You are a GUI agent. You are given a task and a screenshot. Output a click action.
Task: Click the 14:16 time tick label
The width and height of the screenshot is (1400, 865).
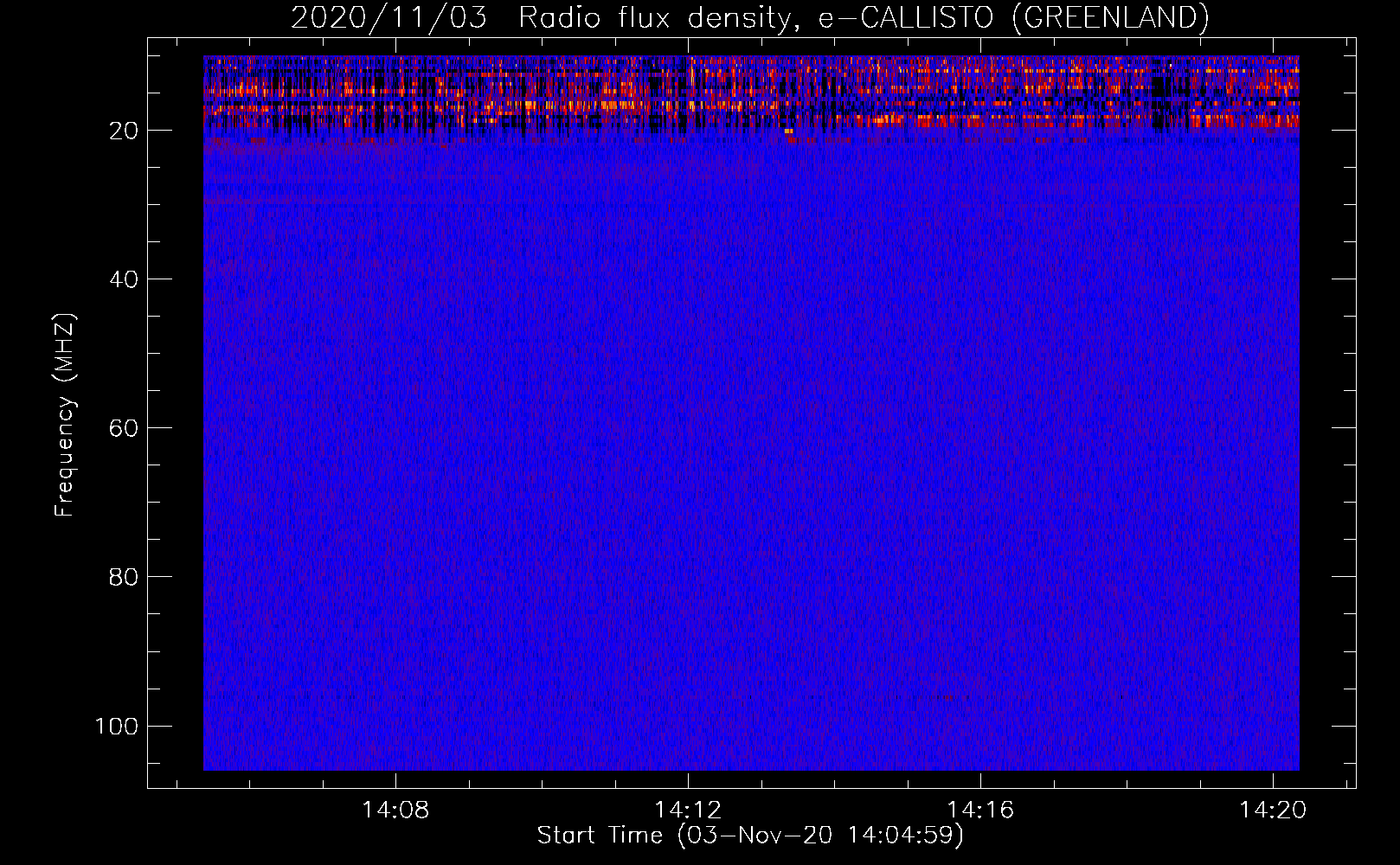[980, 811]
